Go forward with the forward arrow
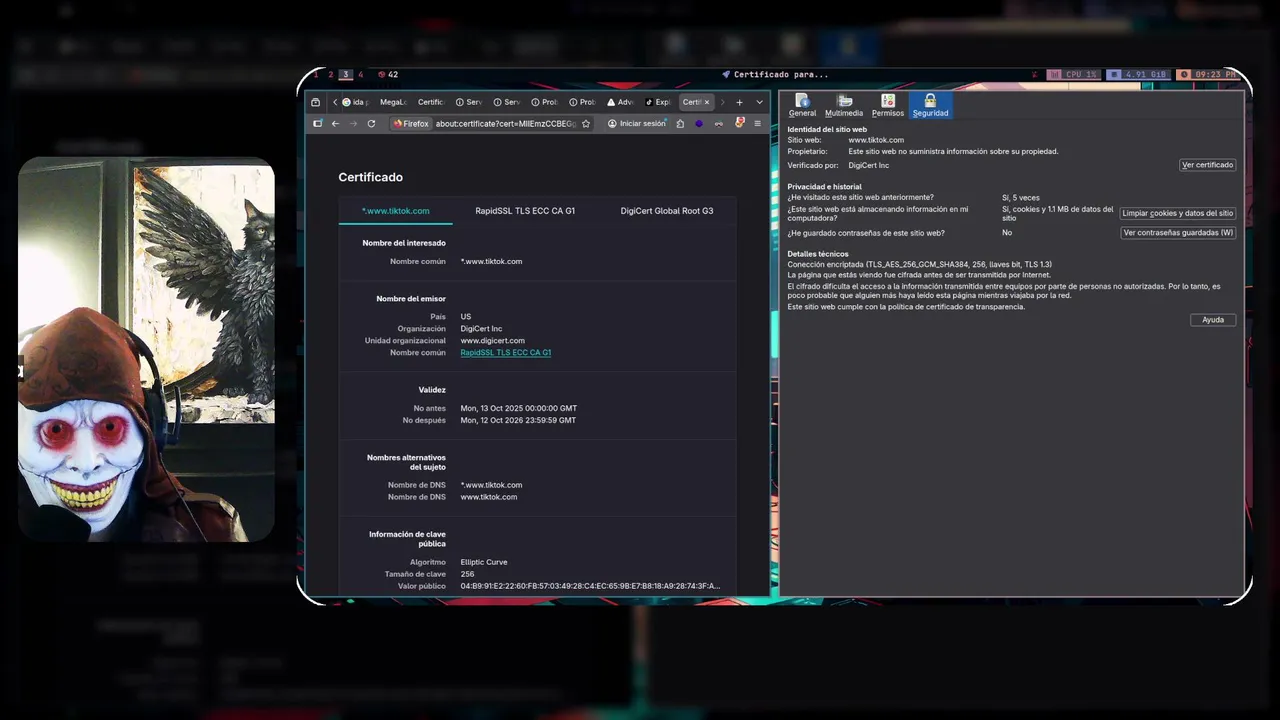This screenshot has width=1280, height=720. pos(353,124)
